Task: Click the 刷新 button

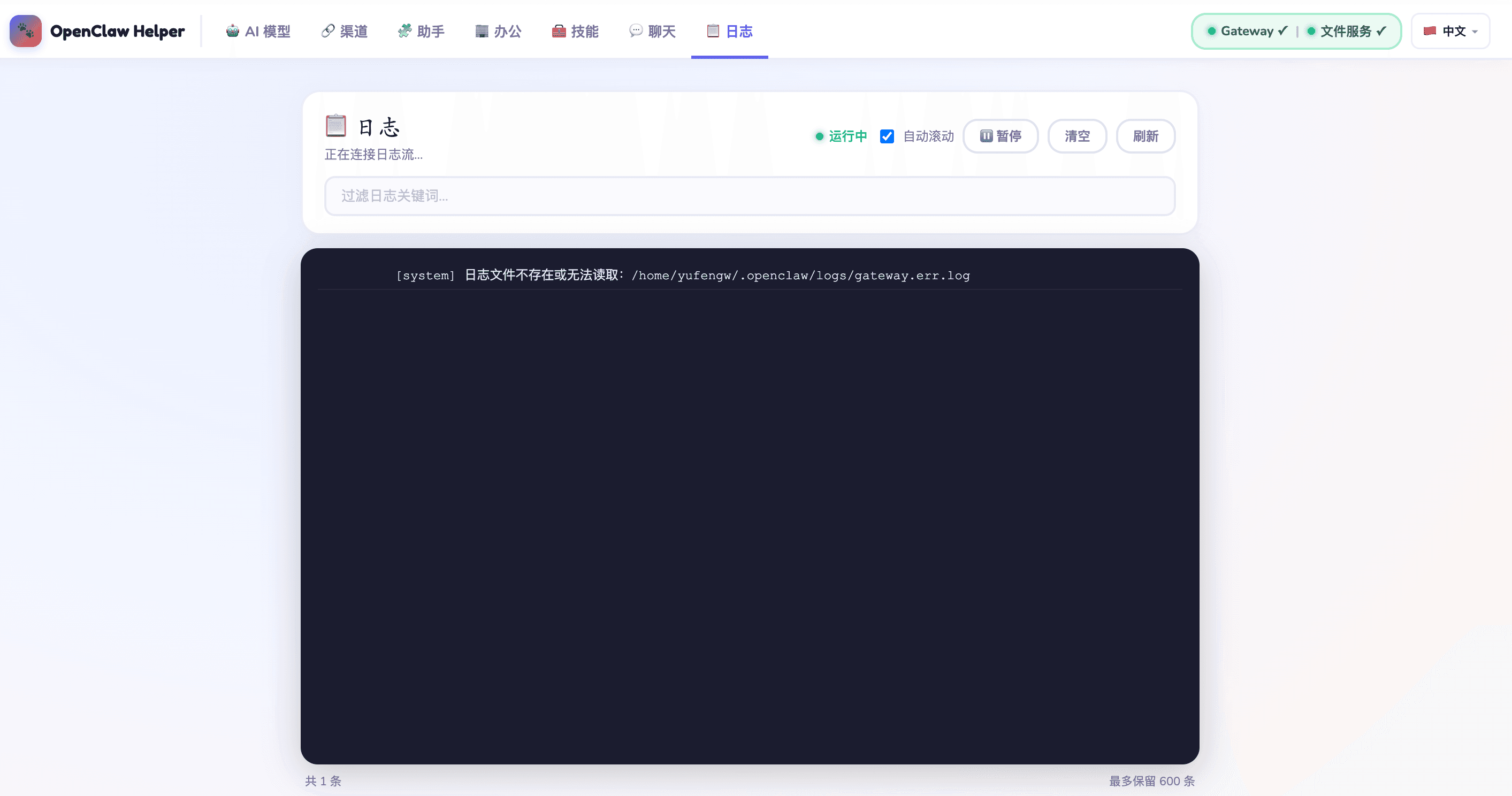Action: pyautogui.click(x=1145, y=136)
